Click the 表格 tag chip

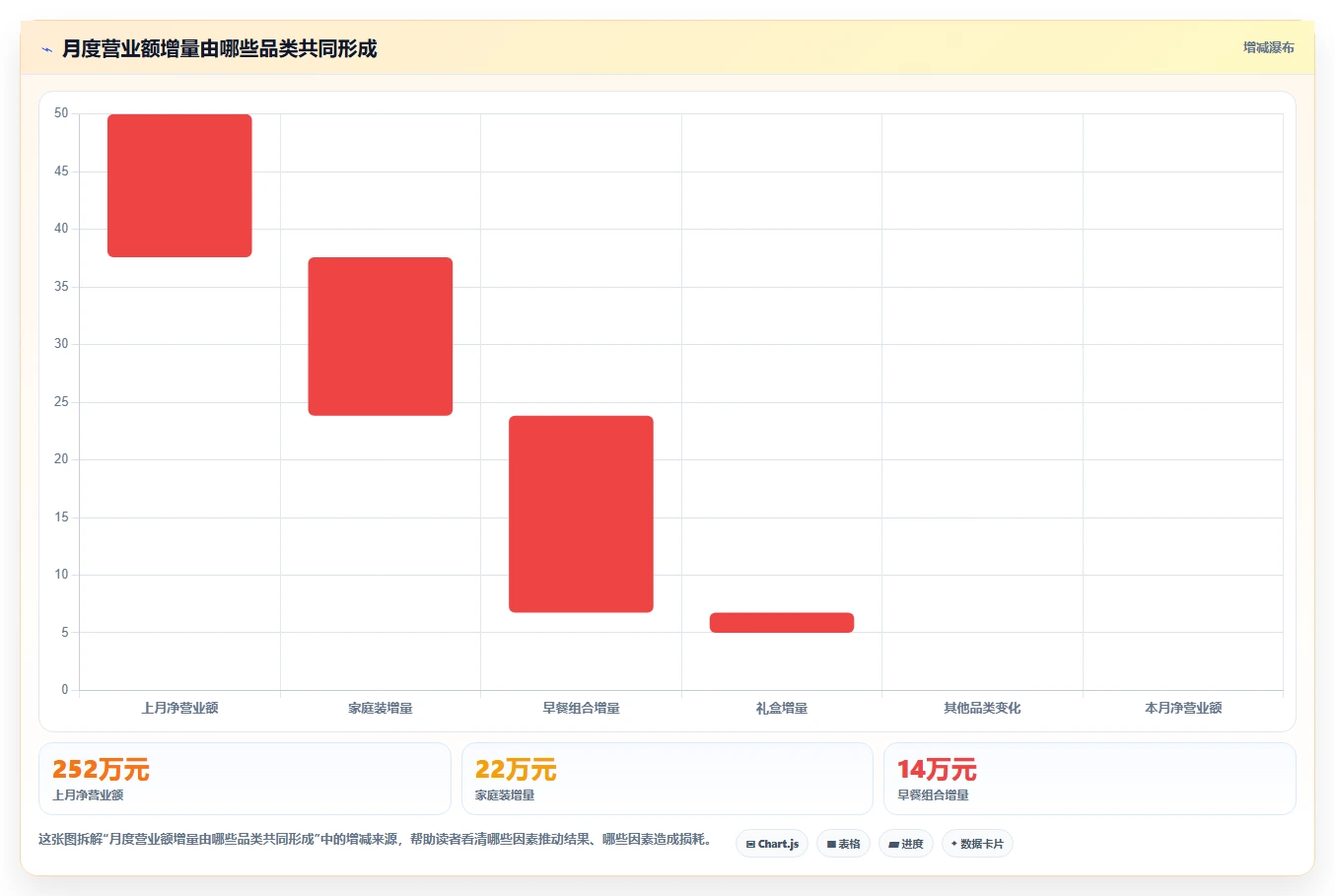click(x=843, y=844)
